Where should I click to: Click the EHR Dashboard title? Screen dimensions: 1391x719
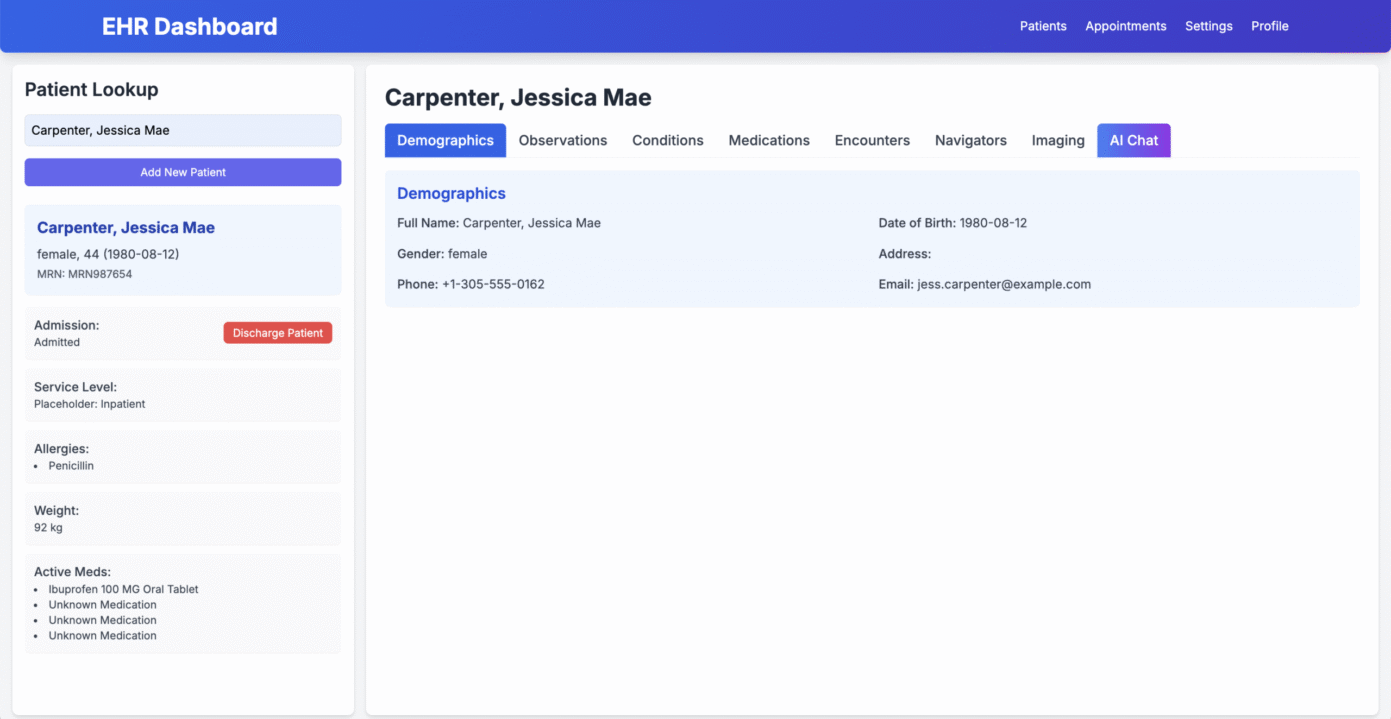(190, 27)
